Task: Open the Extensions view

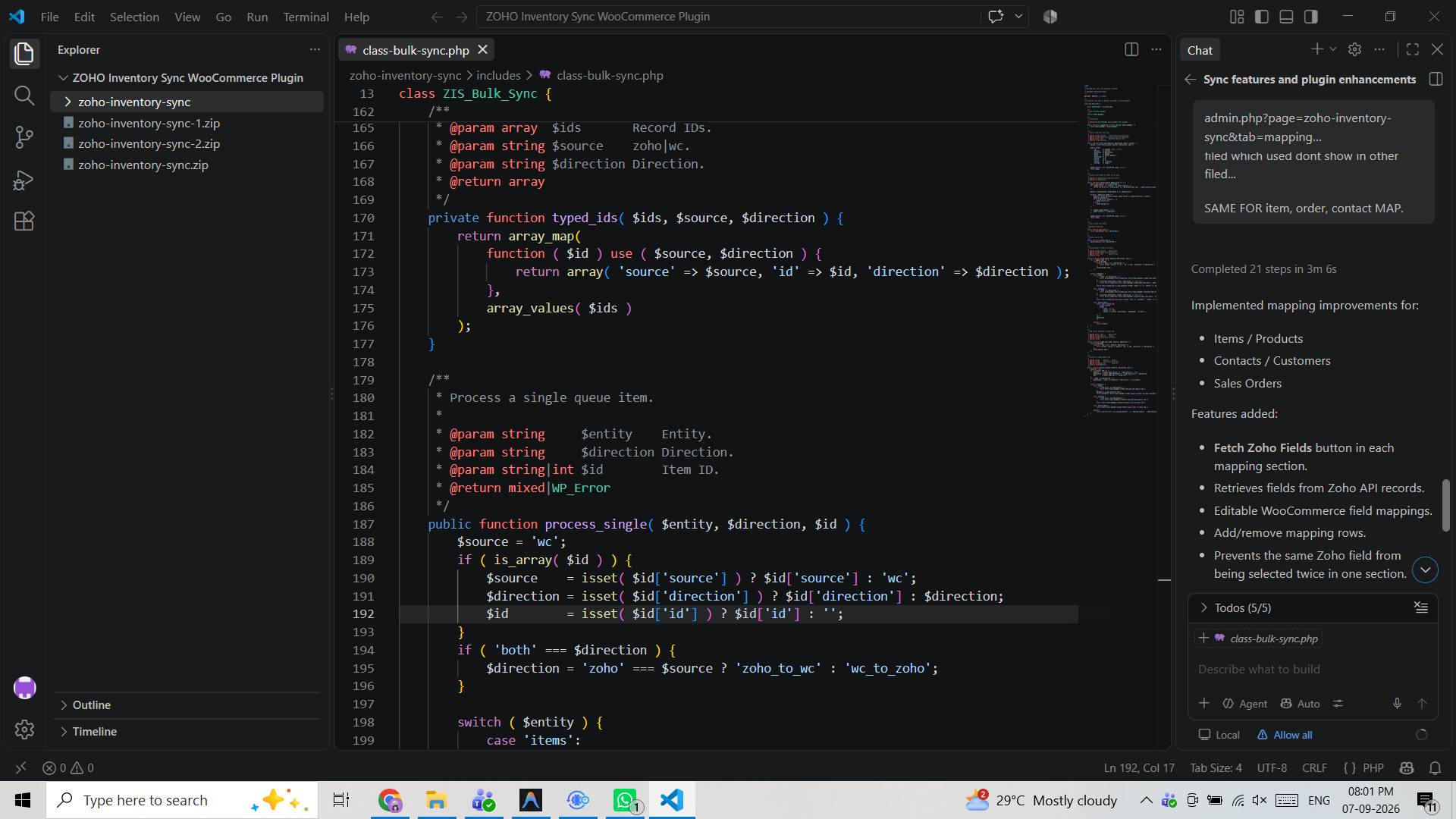Action: (24, 221)
